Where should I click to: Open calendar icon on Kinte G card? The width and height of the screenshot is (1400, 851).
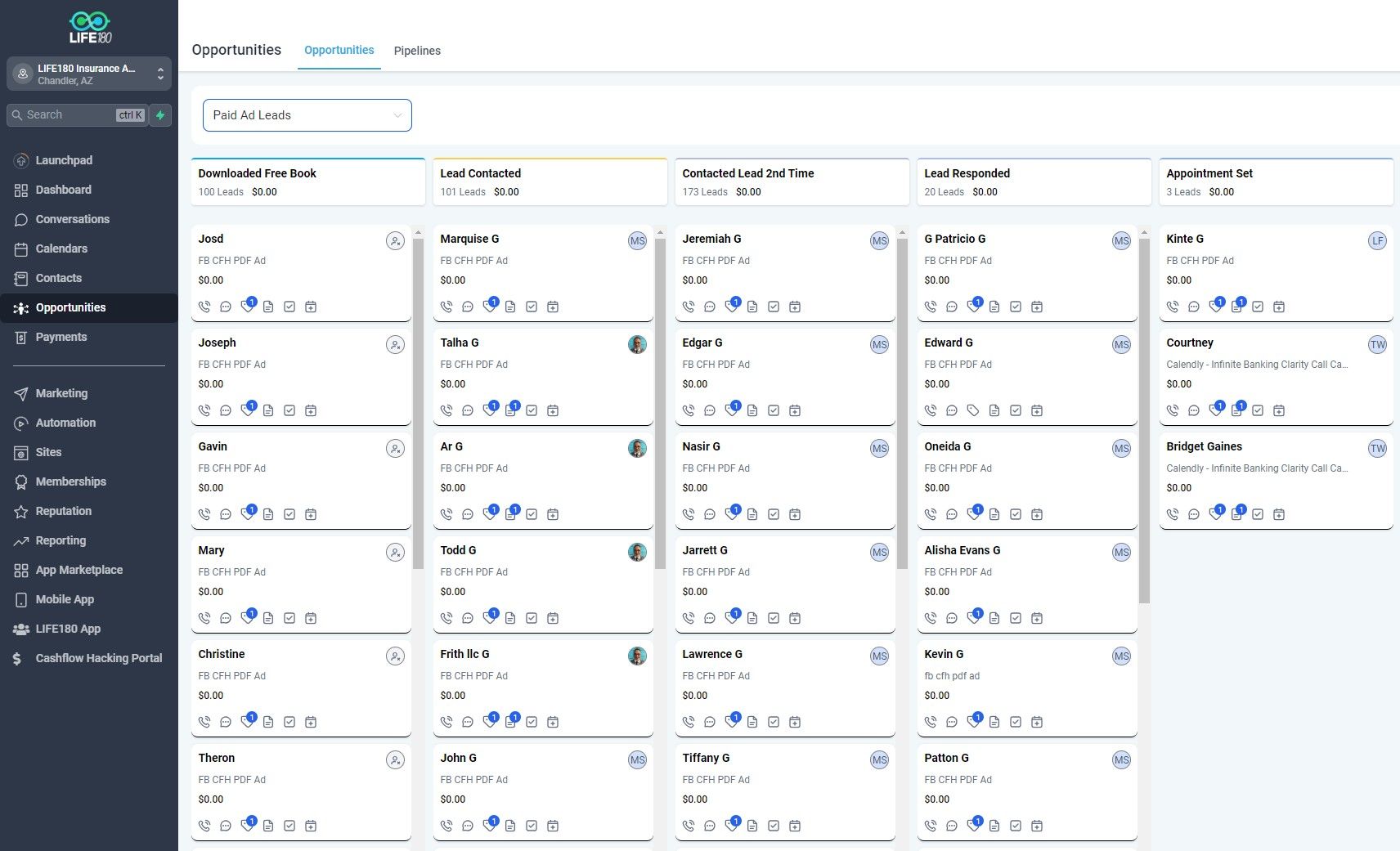tap(1279, 307)
